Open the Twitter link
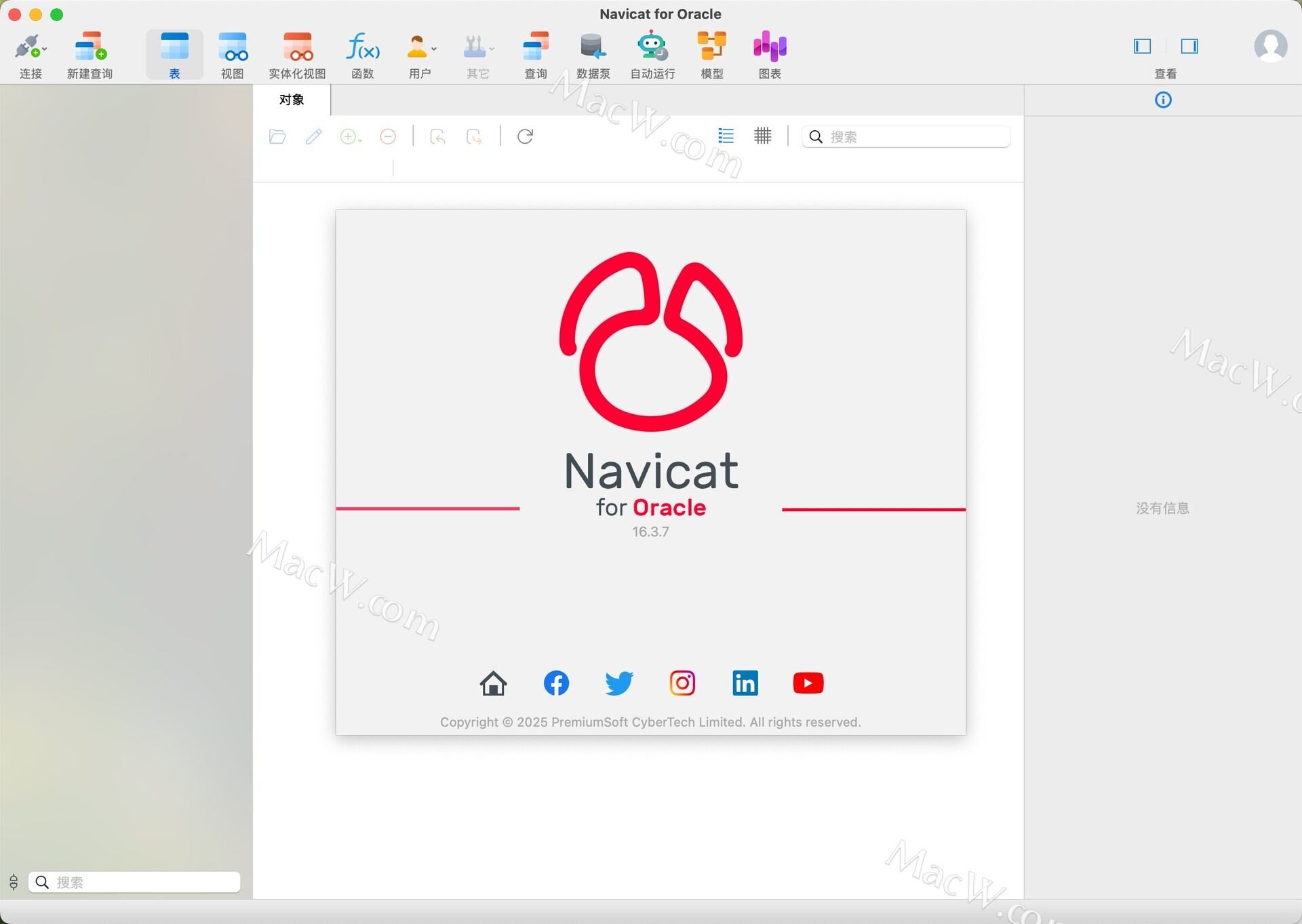Image resolution: width=1302 pixels, height=924 pixels. 619,683
